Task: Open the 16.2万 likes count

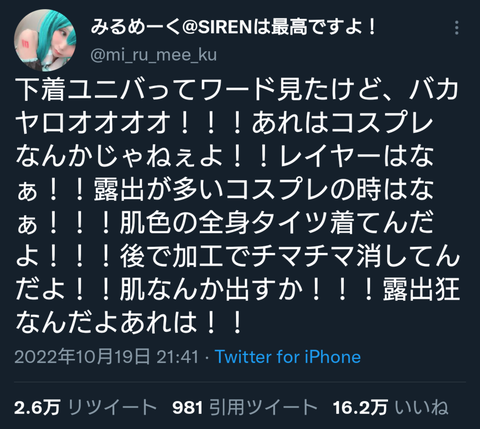Action: coord(360,407)
